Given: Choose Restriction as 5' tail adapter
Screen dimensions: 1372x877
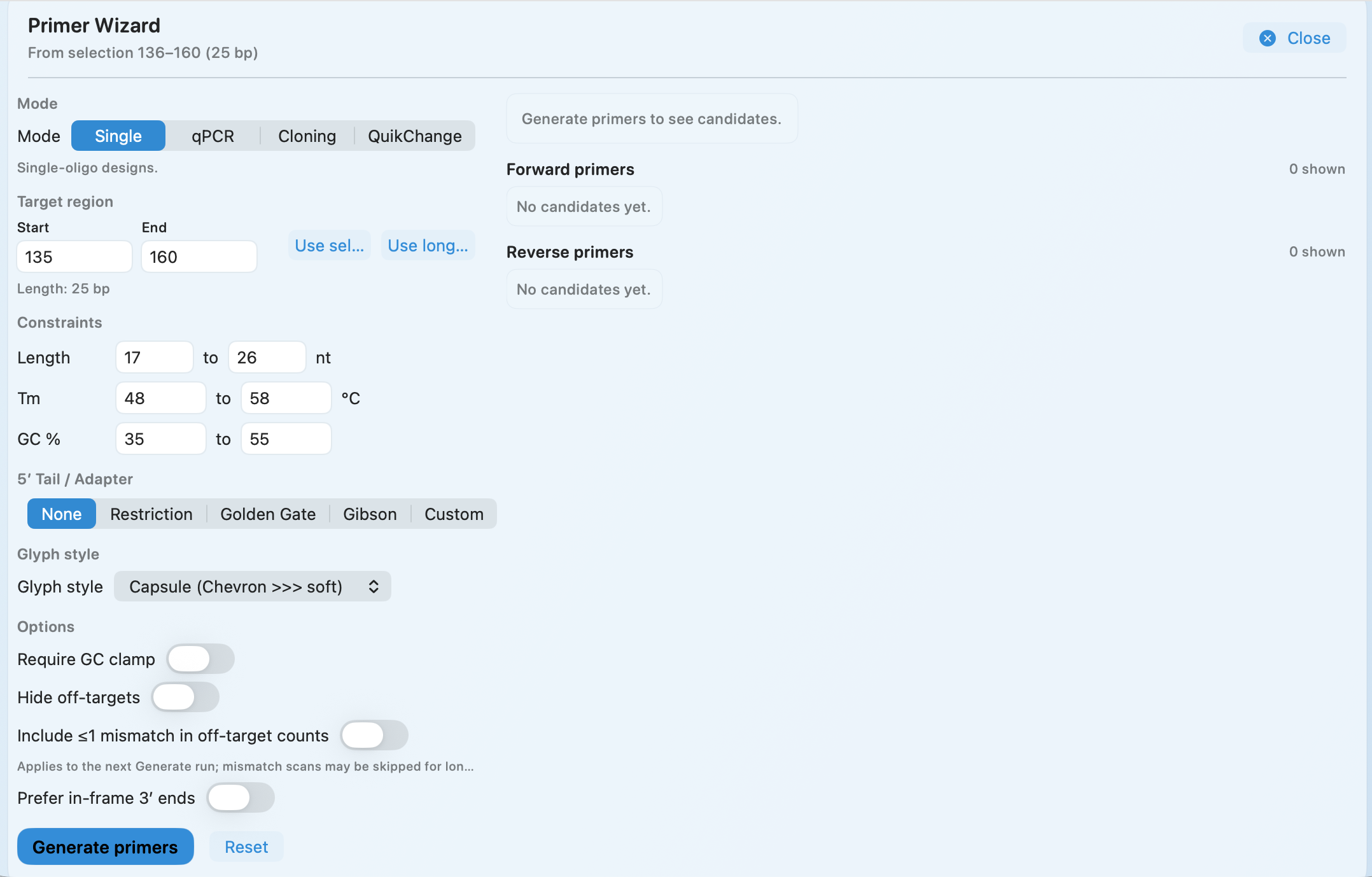Looking at the screenshot, I should [x=151, y=514].
